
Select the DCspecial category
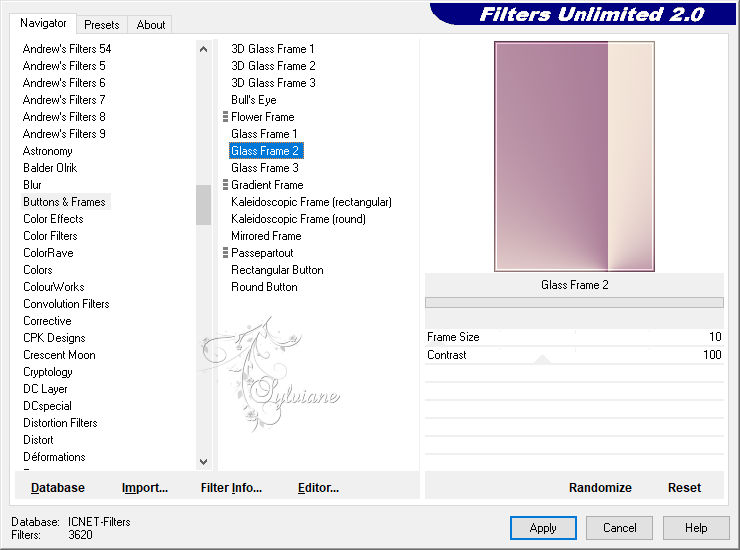tap(48, 406)
